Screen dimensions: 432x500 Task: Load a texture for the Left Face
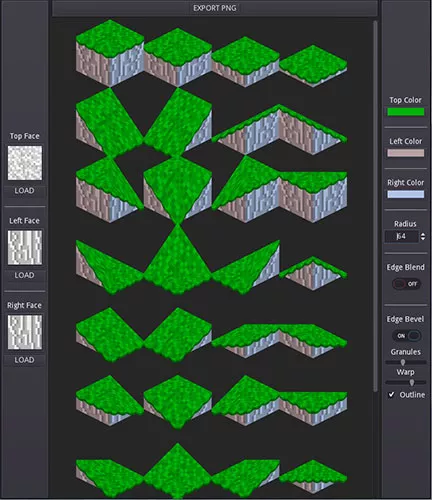(24, 275)
